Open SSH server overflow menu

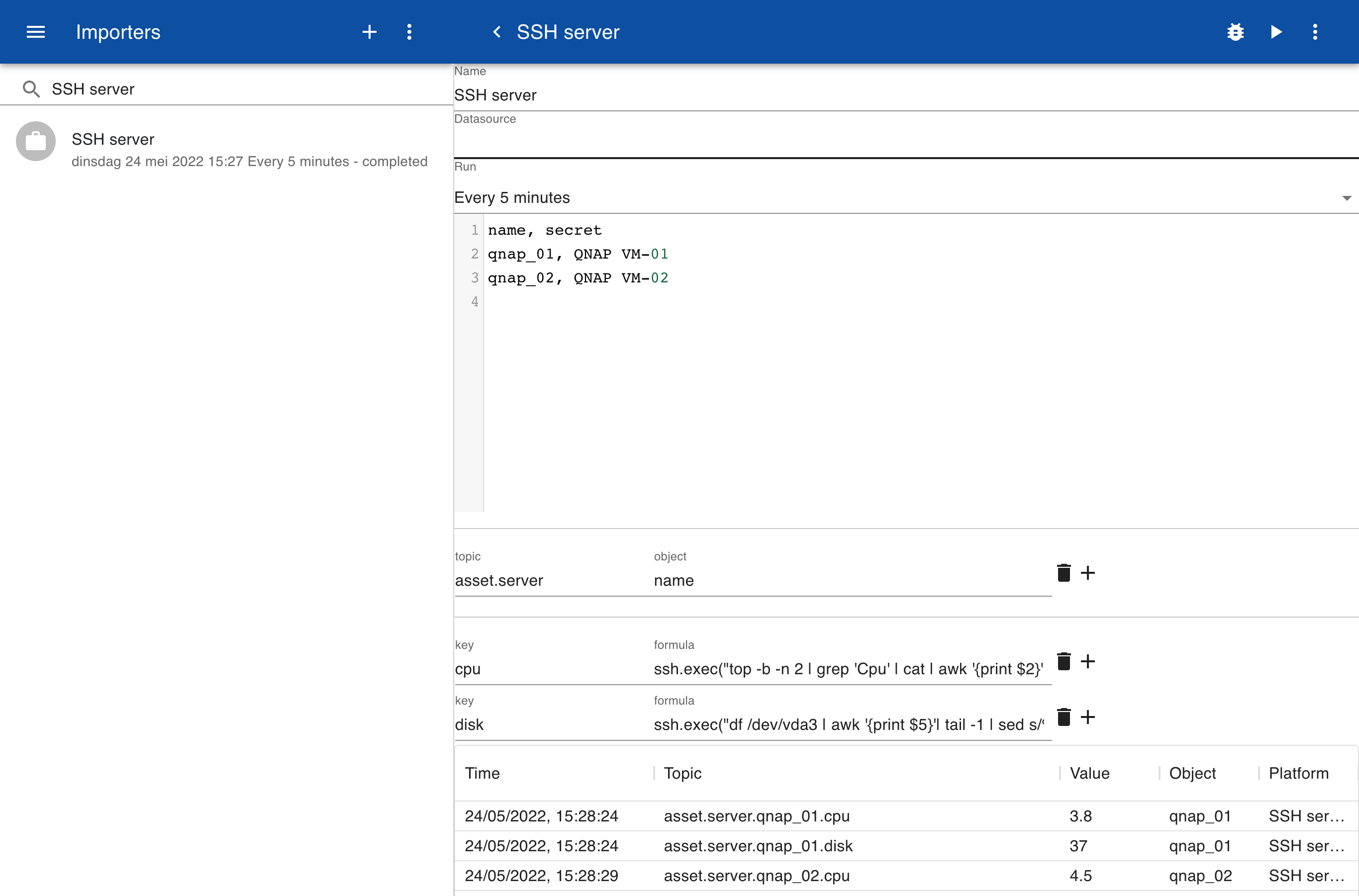coord(1315,32)
